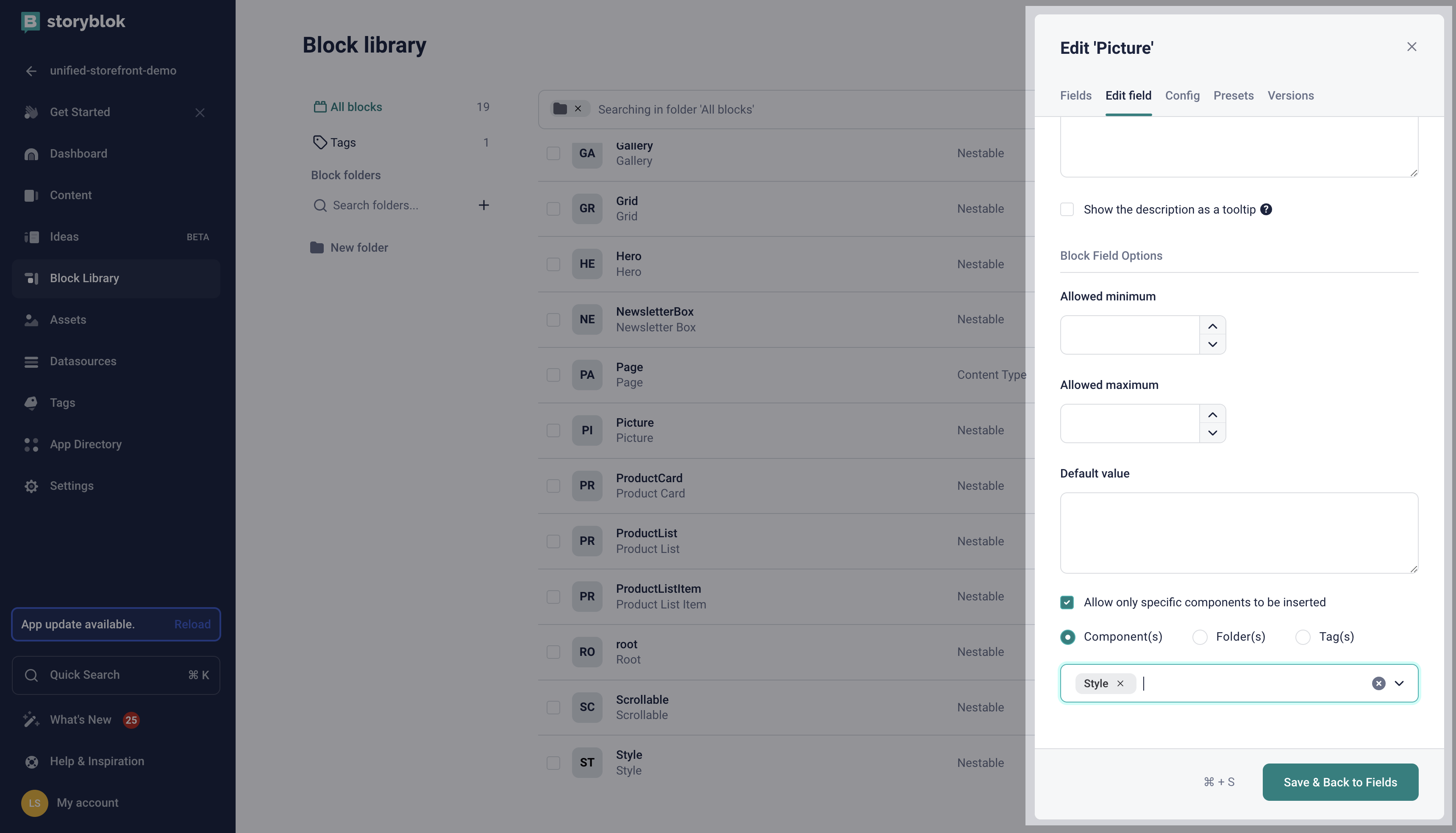Open the Quick Search field
Viewport: 1456px width, 833px height.
pyautogui.click(x=116, y=675)
